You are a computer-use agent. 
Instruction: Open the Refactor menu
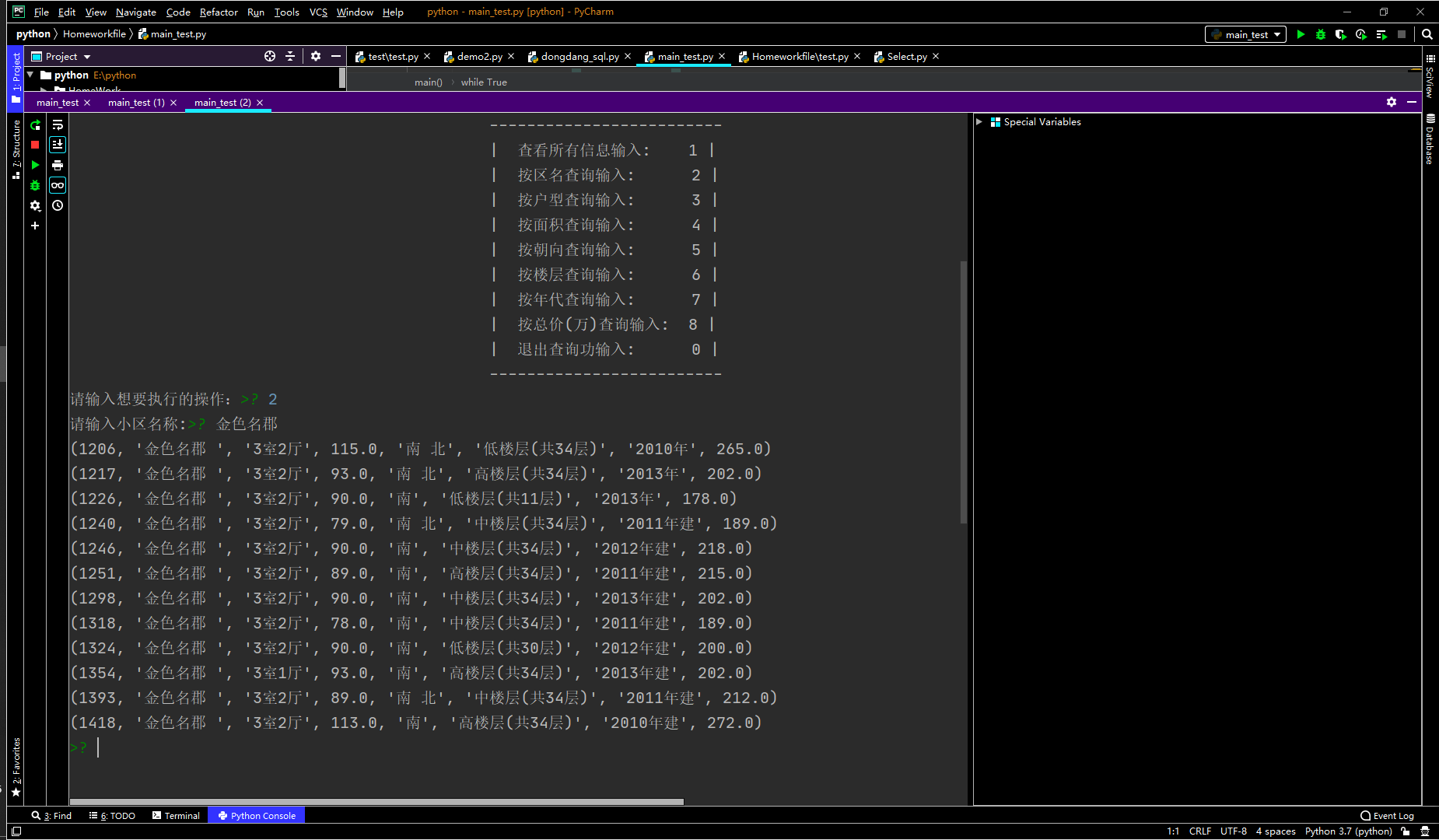(219, 12)
